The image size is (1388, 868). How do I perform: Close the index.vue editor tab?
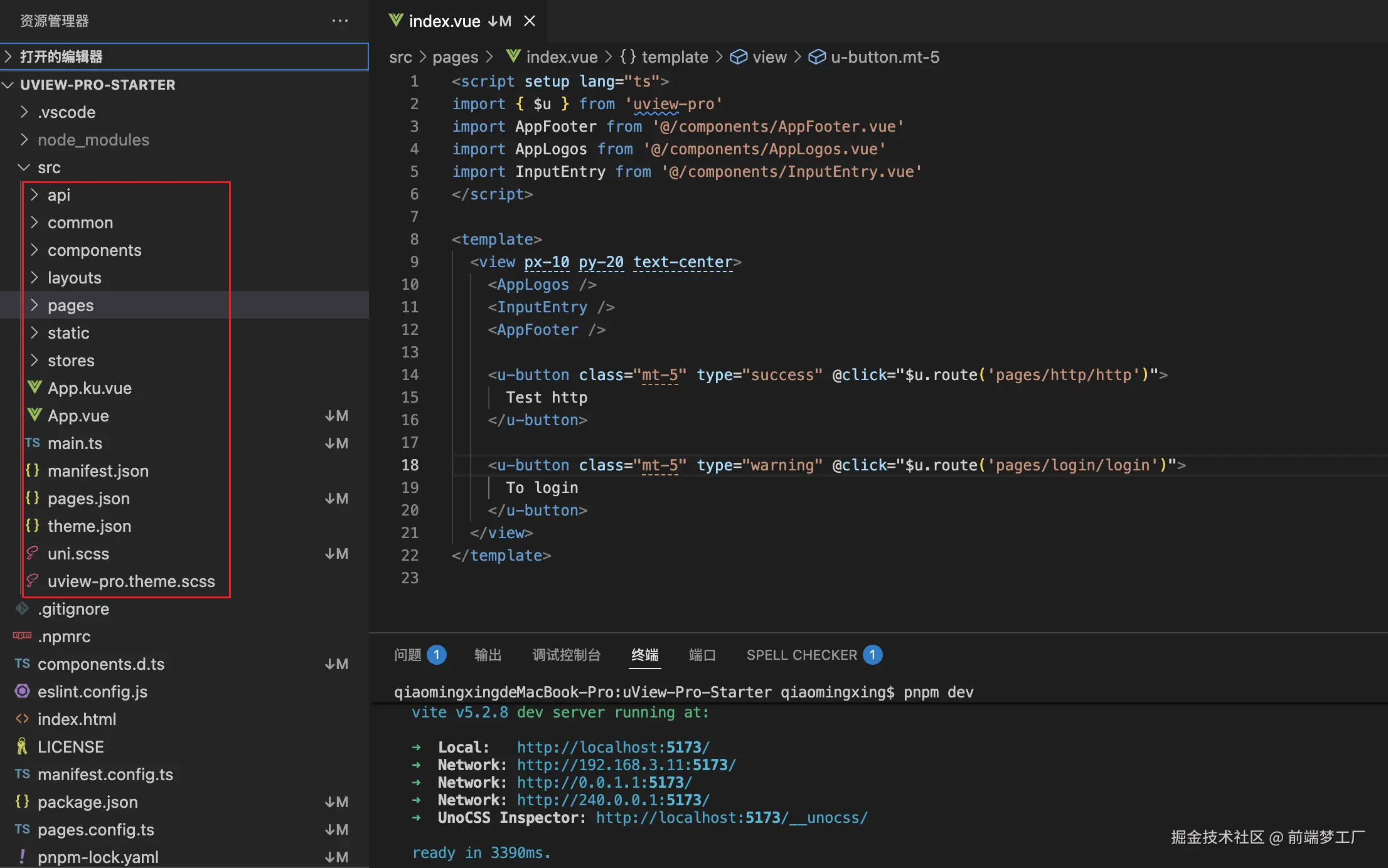530,21
